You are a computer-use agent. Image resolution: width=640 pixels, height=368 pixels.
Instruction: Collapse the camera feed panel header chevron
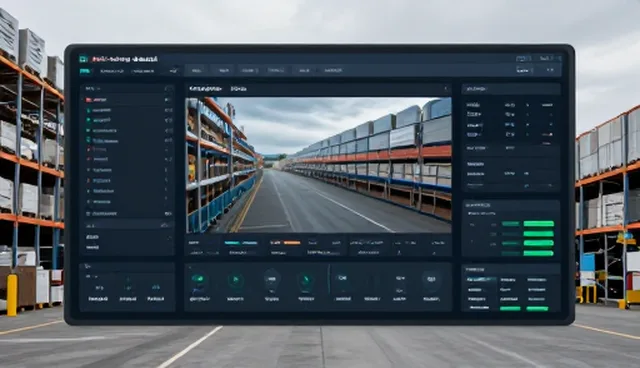pos(445,89)
